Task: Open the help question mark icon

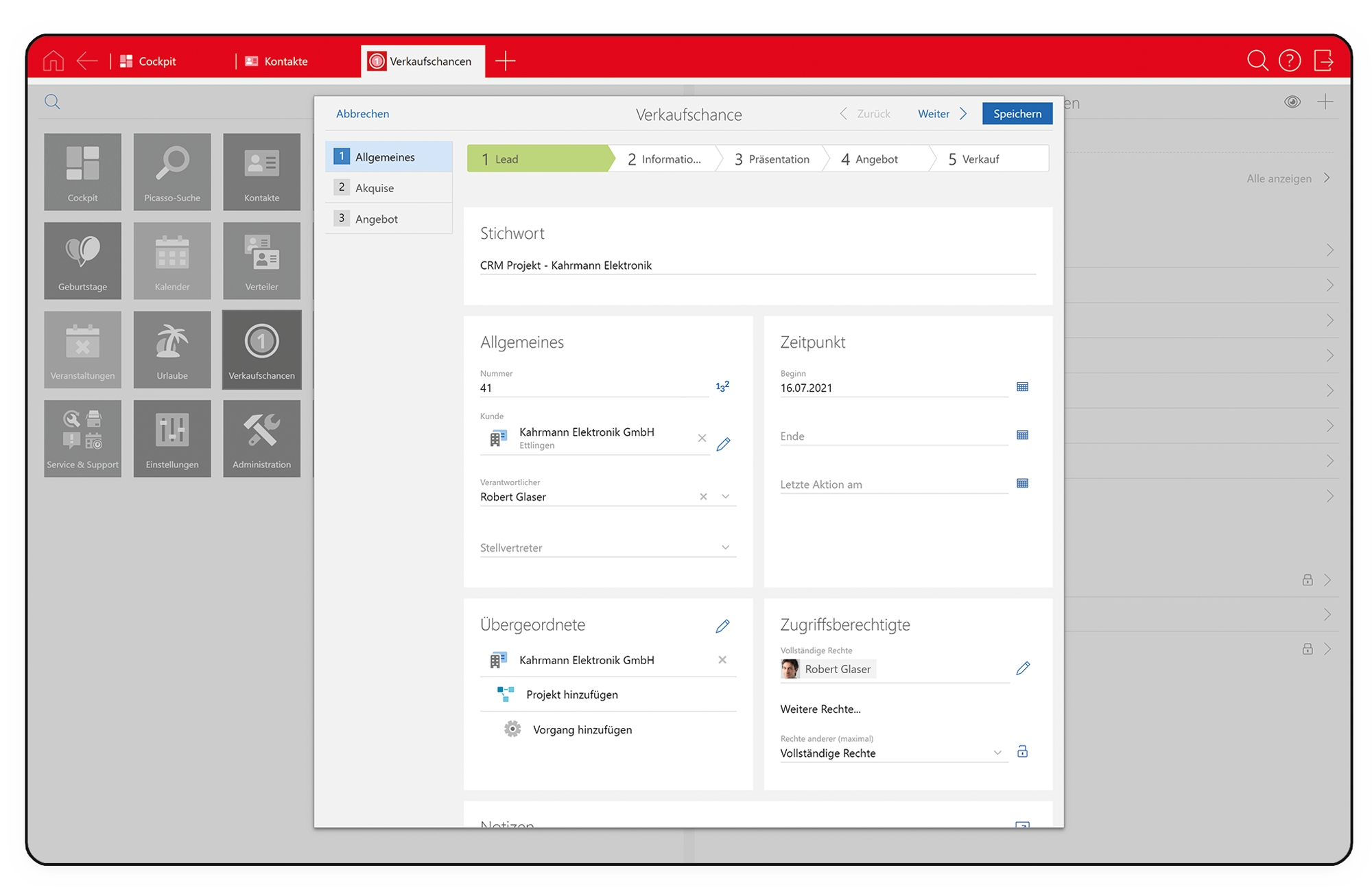Action: (x=1289, y=61)
